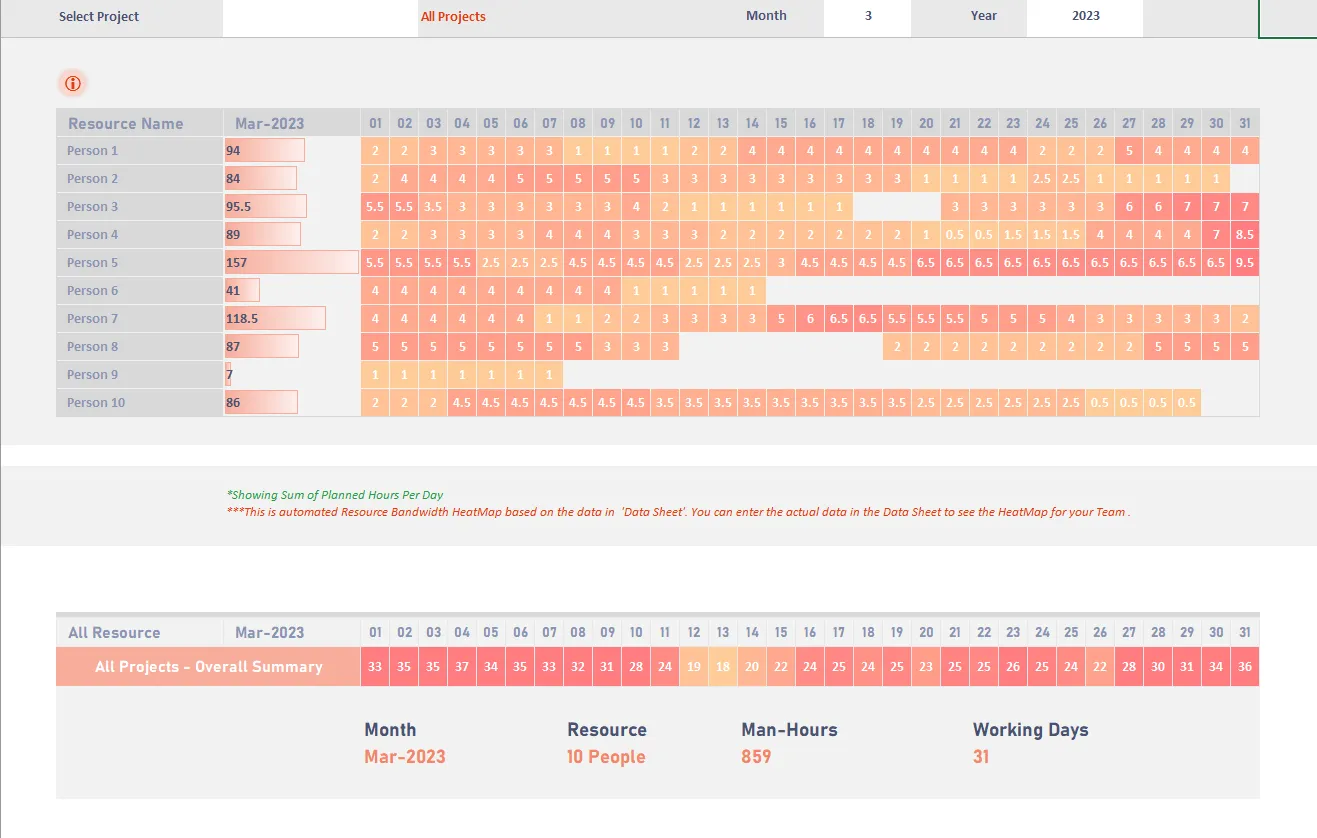Viewport: 1317px width, 838px height.
Task: Select the summary cell for day 14 showing 20
Action: tap(752, 667)
